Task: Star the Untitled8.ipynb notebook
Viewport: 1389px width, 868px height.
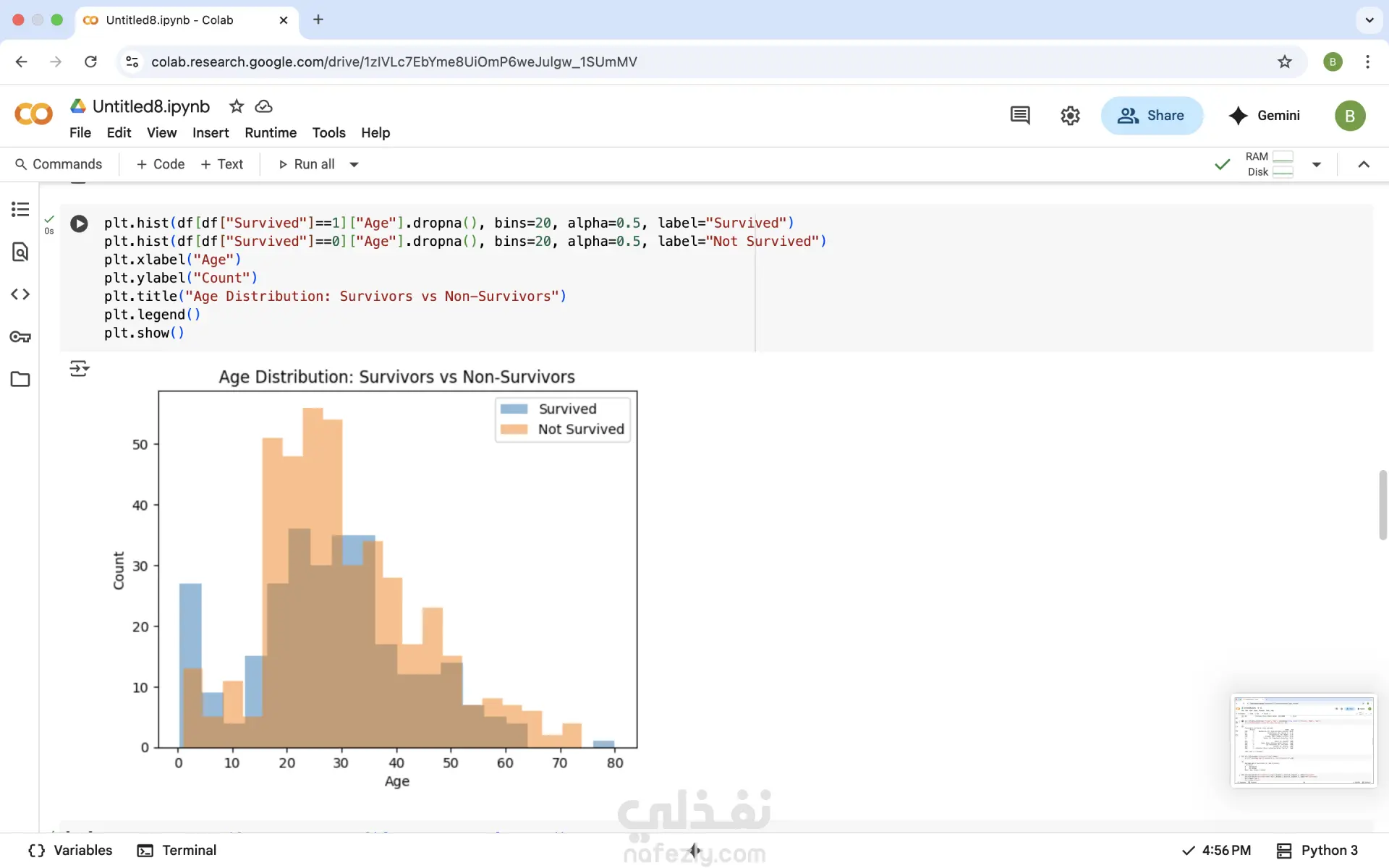Action: [x=237, y=106]
